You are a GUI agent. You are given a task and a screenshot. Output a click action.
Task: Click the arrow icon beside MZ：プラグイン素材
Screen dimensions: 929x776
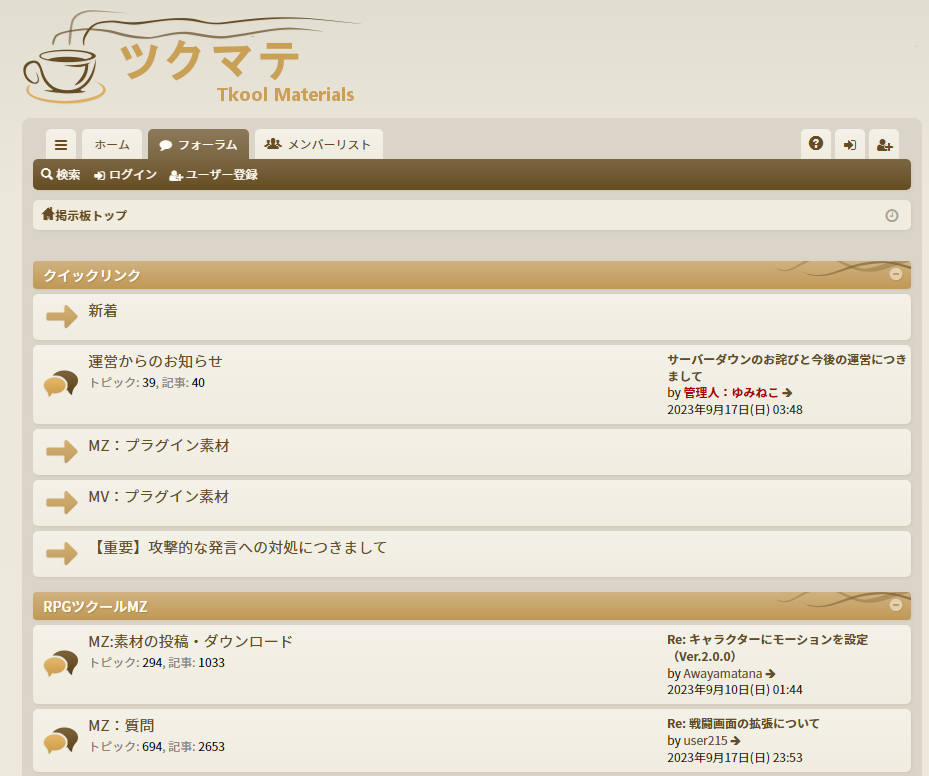click(x=62, y=451)
